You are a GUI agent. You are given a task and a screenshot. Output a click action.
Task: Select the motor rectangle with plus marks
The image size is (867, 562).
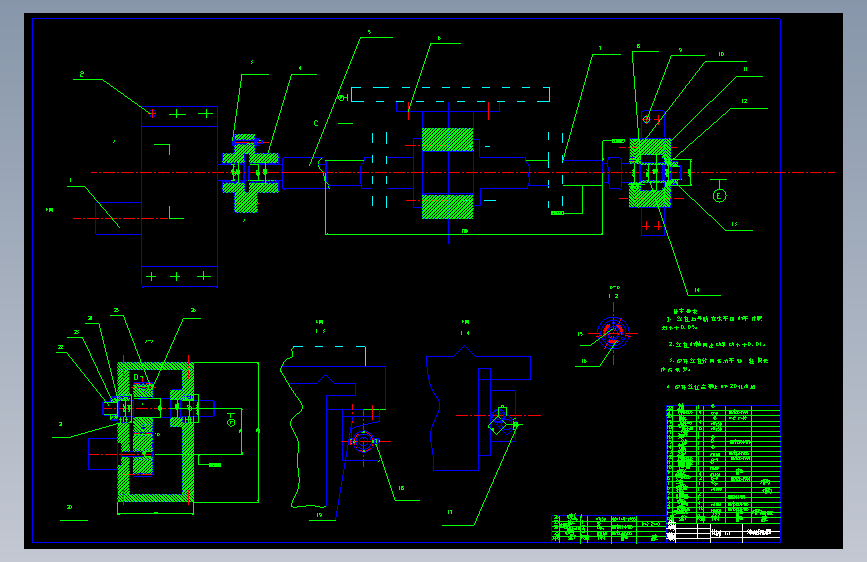179,196
